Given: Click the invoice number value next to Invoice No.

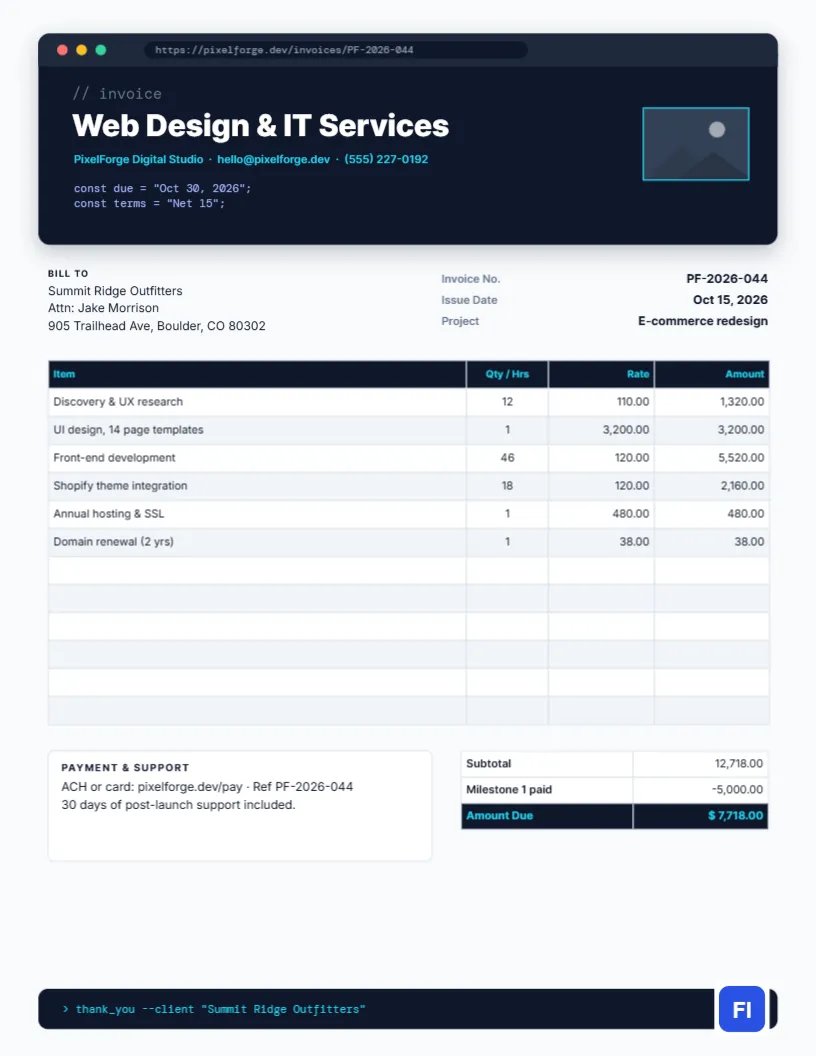Looking at the screenshot, I should click(x=726, y=279).
